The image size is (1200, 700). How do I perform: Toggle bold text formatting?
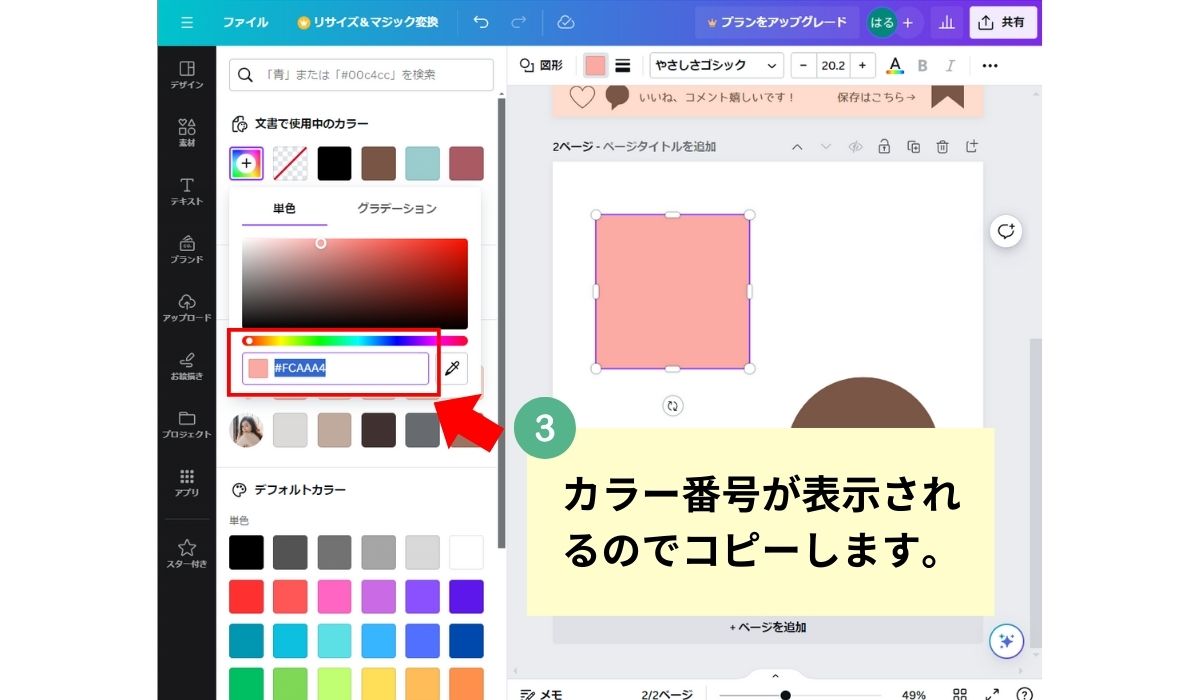(x=922, y=66)
